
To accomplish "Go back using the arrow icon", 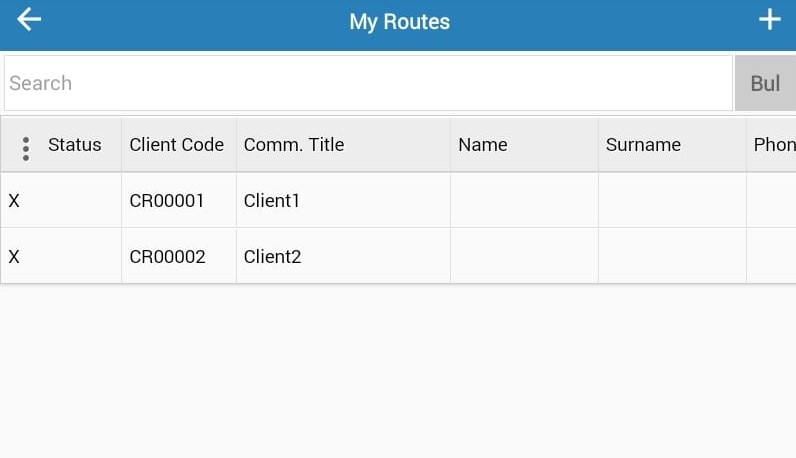I will pos(29,20).
